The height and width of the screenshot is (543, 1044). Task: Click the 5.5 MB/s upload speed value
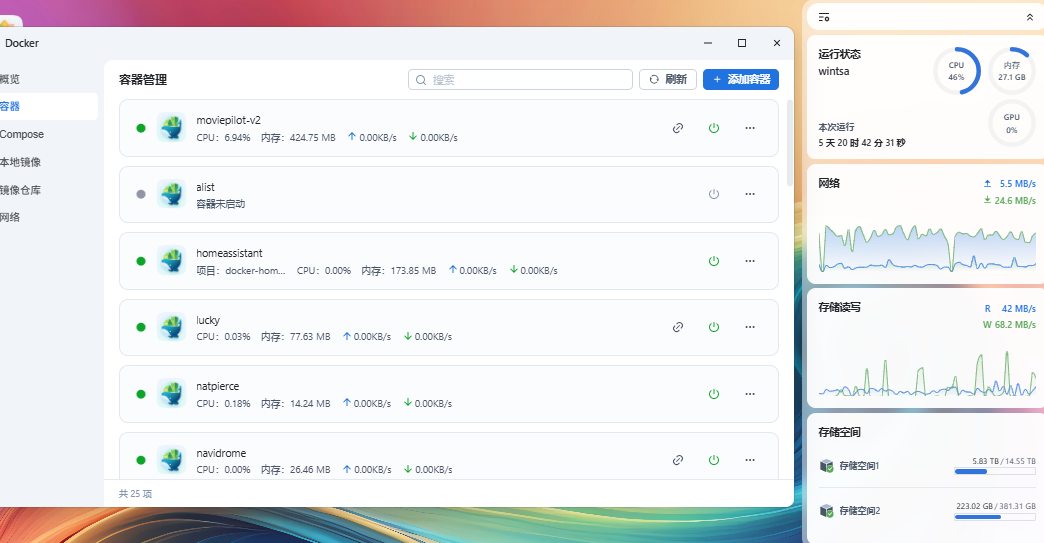pos(1017,184)
